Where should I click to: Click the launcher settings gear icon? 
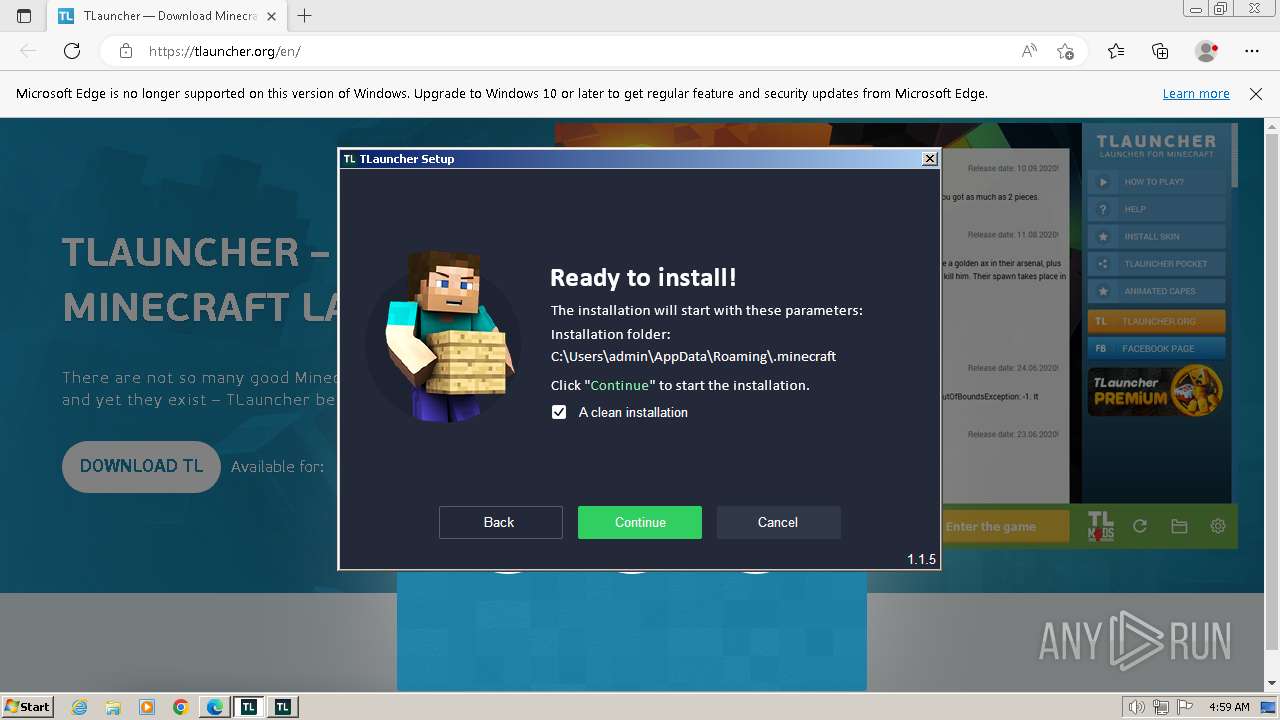coord(1218,526)
